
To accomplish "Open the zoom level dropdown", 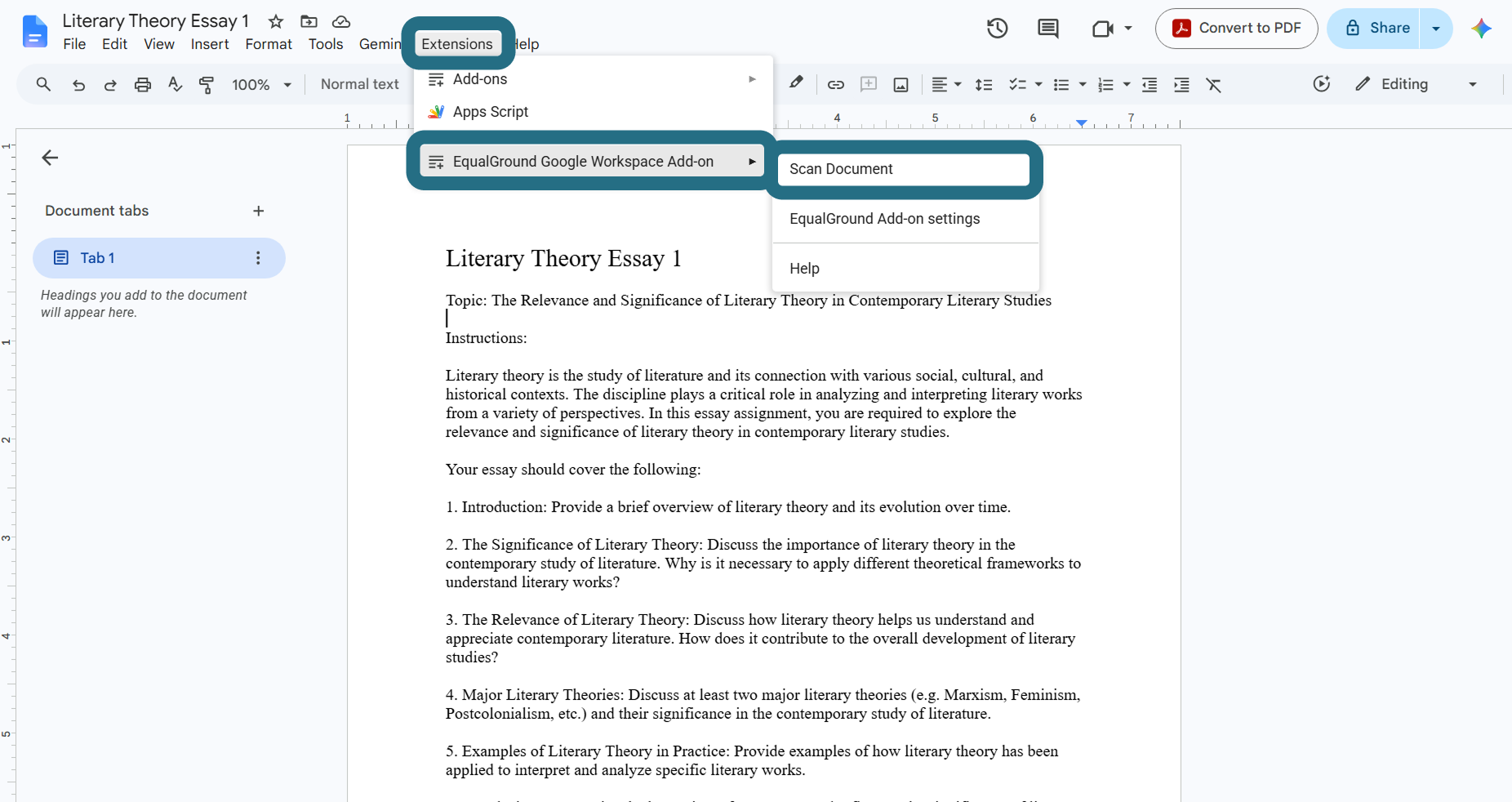I will [261, 84].
